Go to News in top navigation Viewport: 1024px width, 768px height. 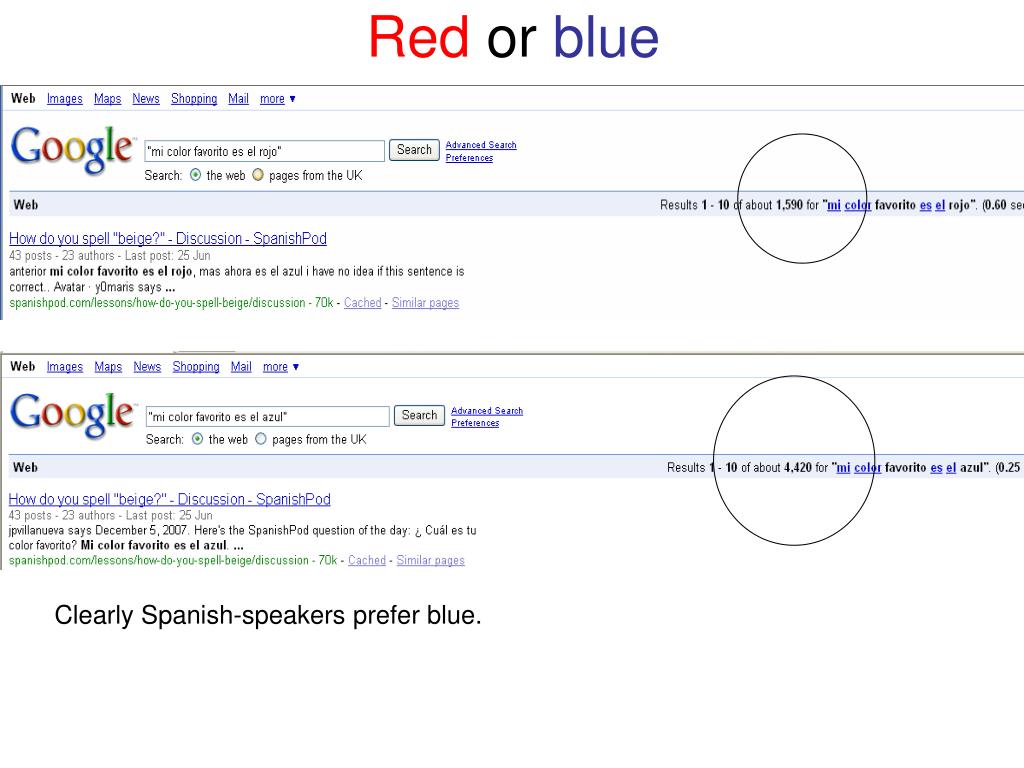[x=146, y=99]
